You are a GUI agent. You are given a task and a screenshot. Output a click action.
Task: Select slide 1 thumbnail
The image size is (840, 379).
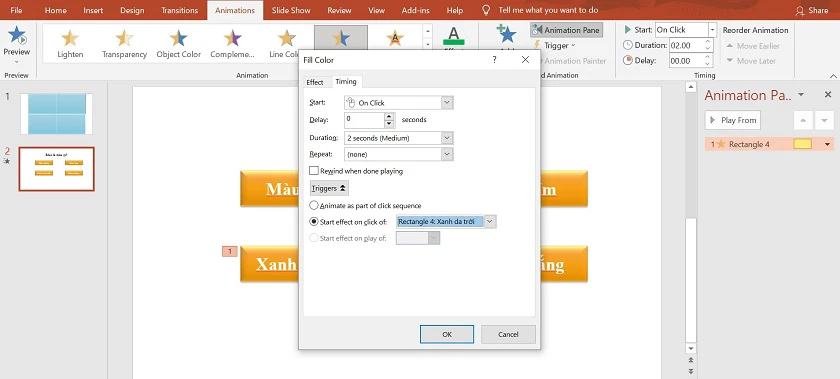click(x=56, y=114)
